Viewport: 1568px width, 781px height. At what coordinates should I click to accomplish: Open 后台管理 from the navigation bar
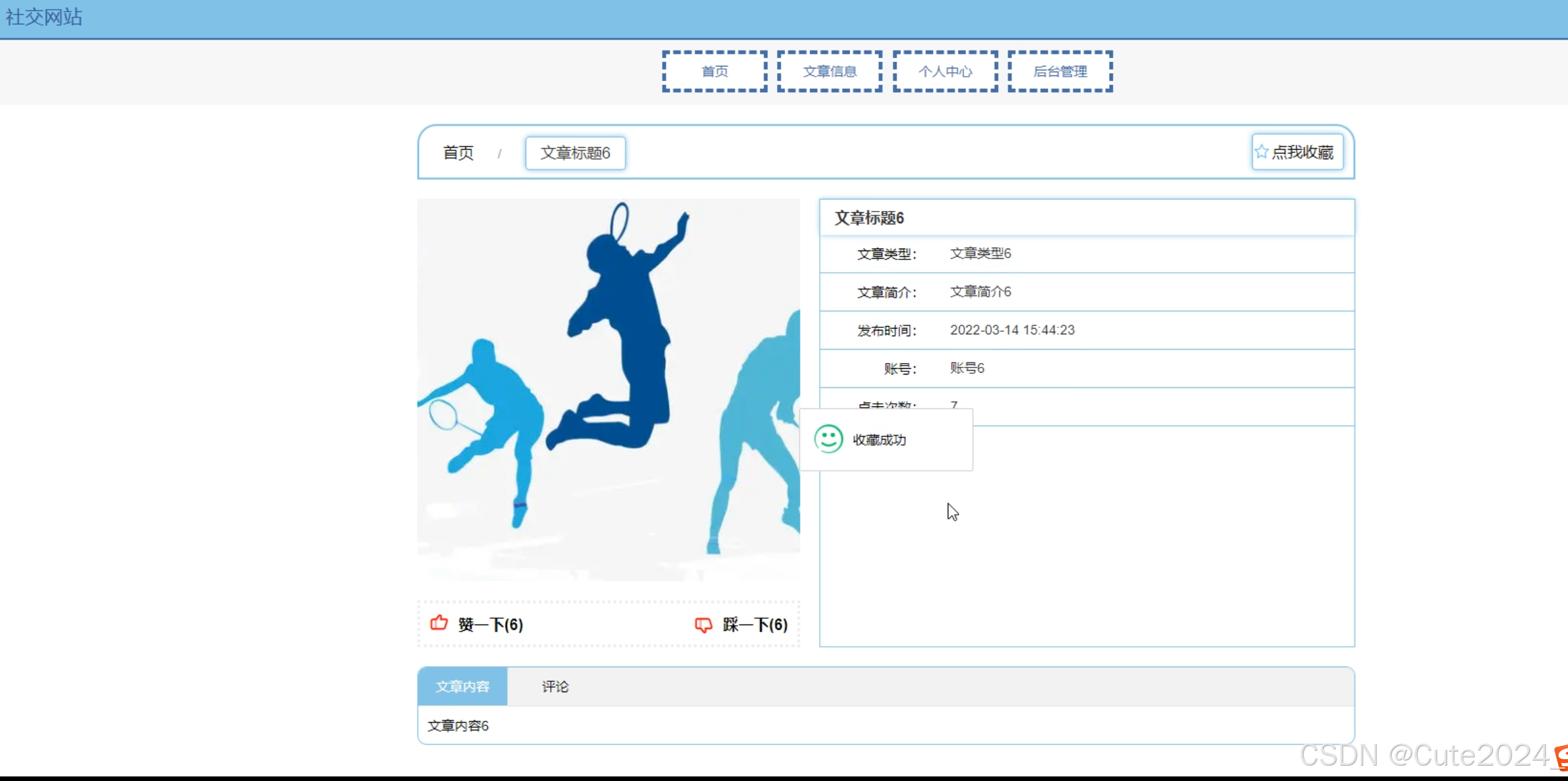coord(1060,72)
